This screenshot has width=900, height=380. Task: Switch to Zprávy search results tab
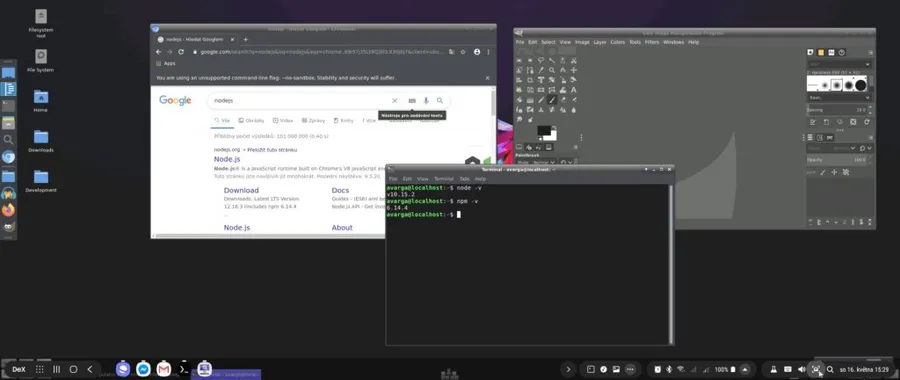(313, 121)
